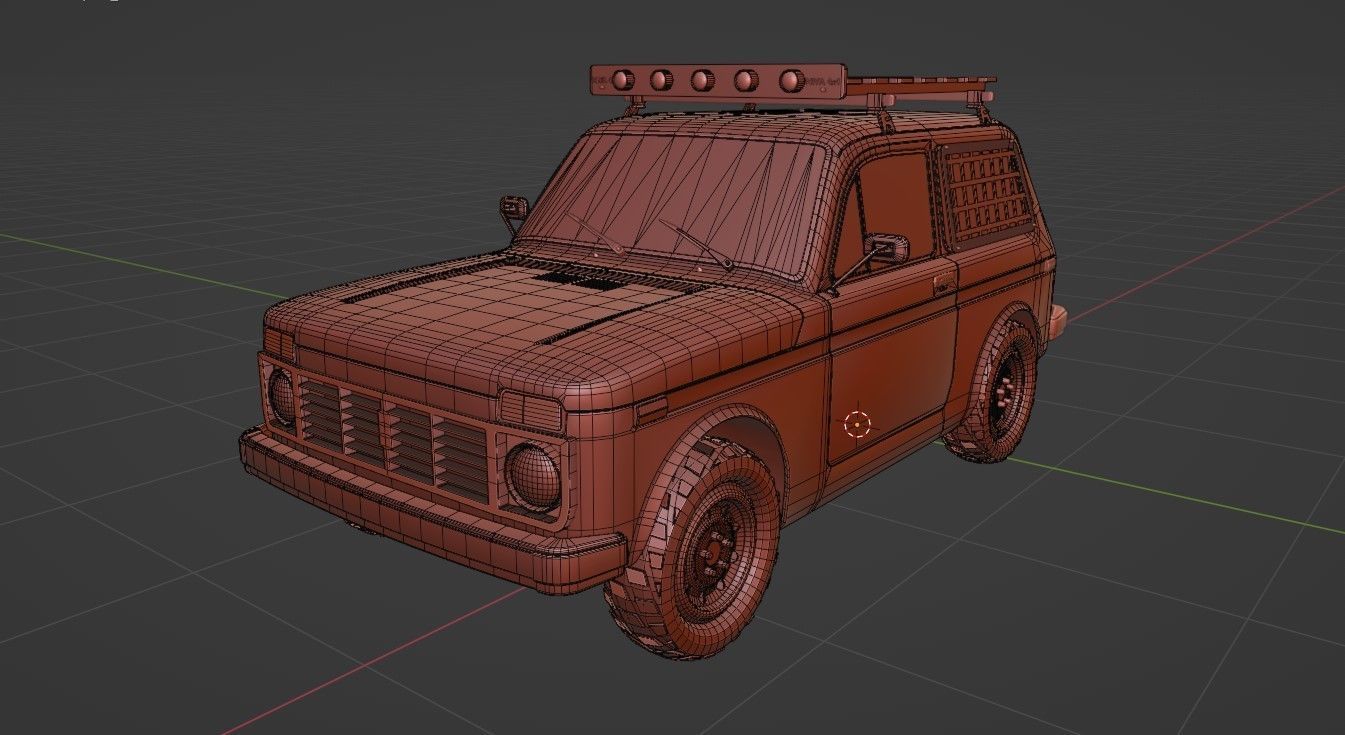Select the front wheel of the car
Viewport: 1345px width, 735px height.
coord(695,548)
